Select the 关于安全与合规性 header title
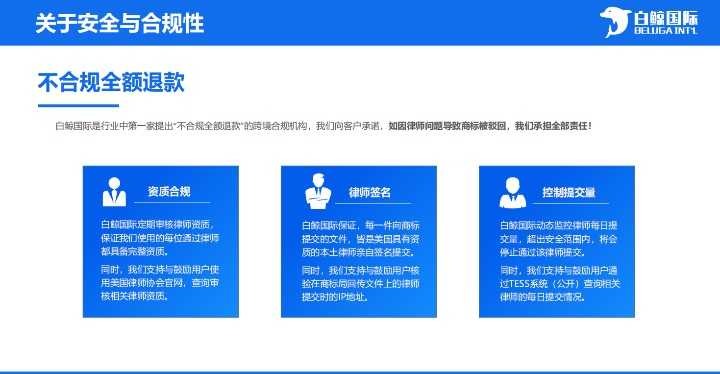This screenshot has width=720, height=374. [x=119, y=23]
